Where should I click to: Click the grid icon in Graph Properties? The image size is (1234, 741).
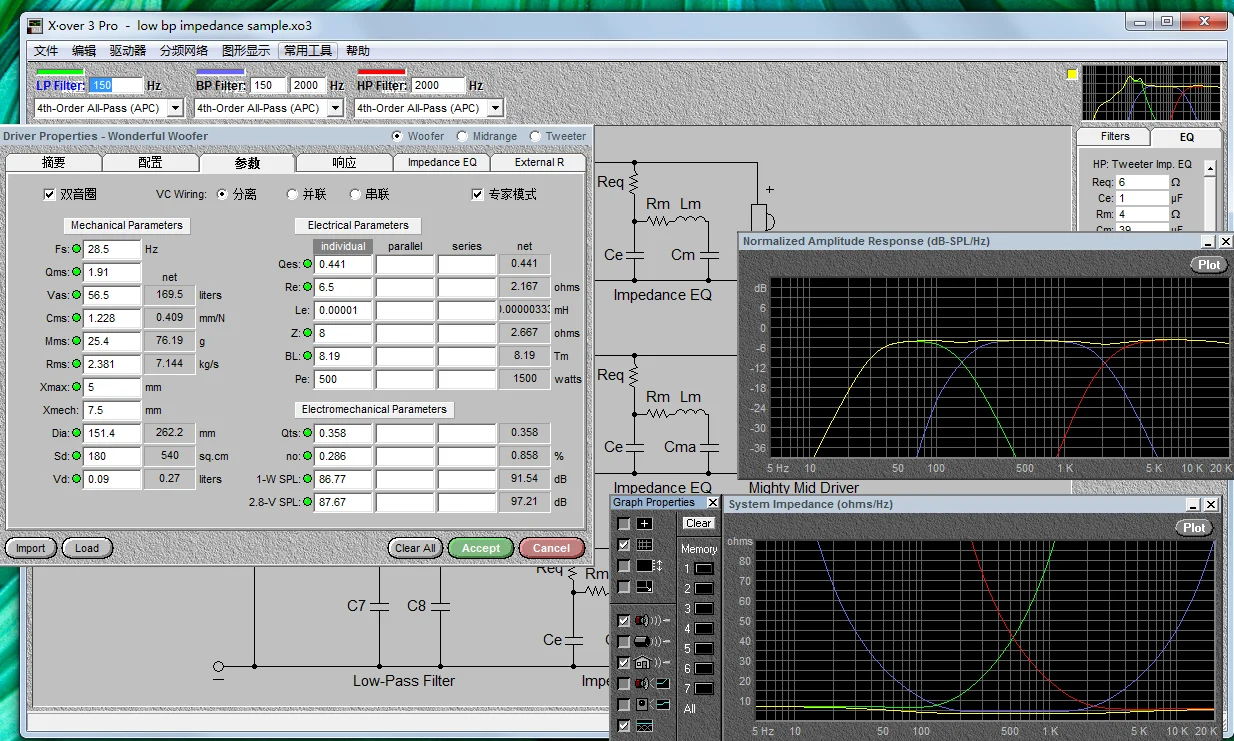[x=645, y=545]
